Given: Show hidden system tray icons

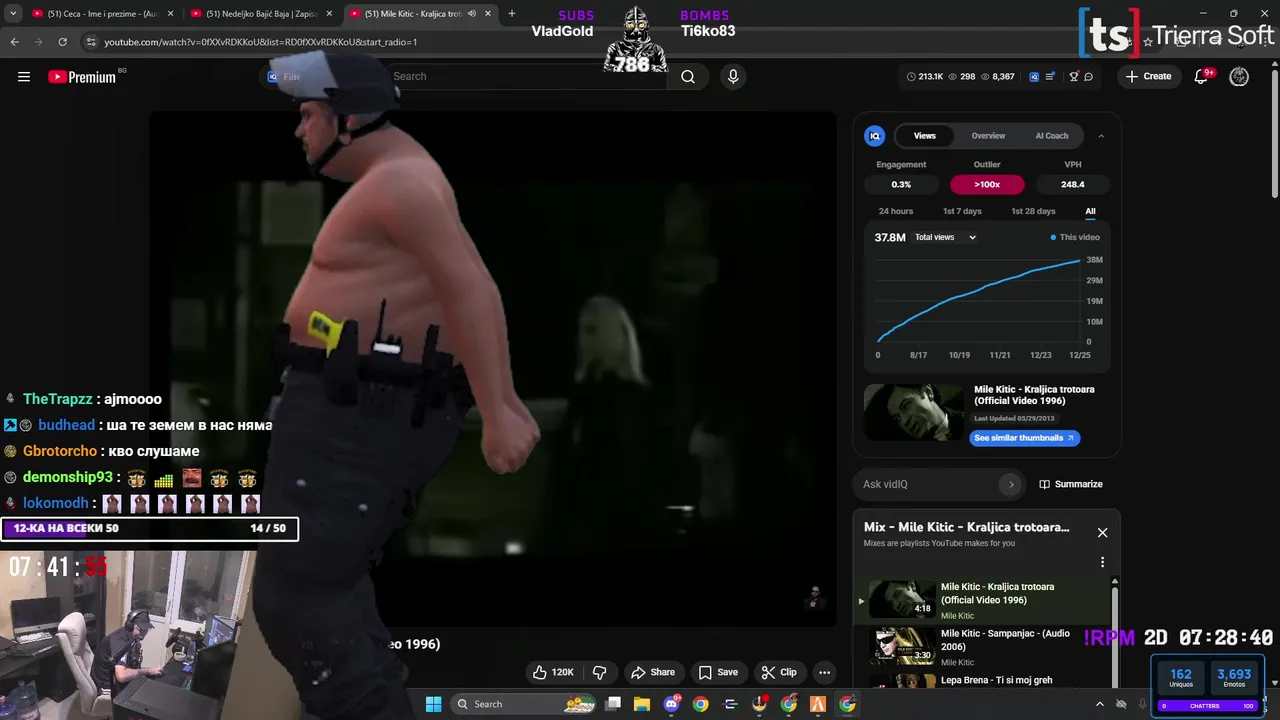Looking at the screenshot, I should (1099, 704).
